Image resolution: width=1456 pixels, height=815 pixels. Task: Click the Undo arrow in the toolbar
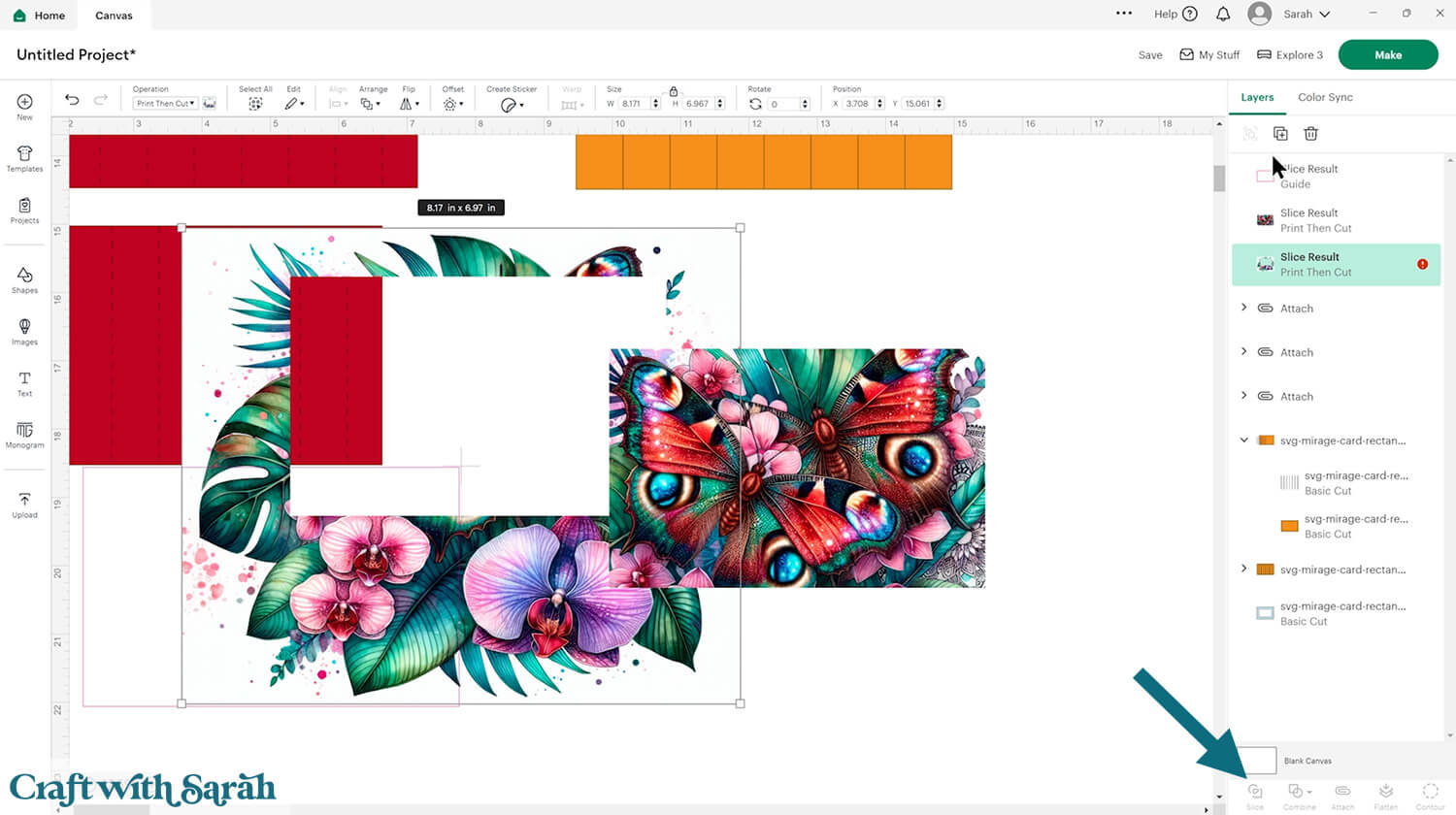coord(72,100)
